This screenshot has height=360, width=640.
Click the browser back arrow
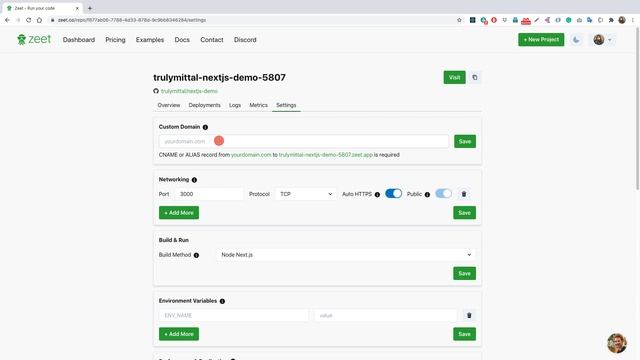click(7, 20)
